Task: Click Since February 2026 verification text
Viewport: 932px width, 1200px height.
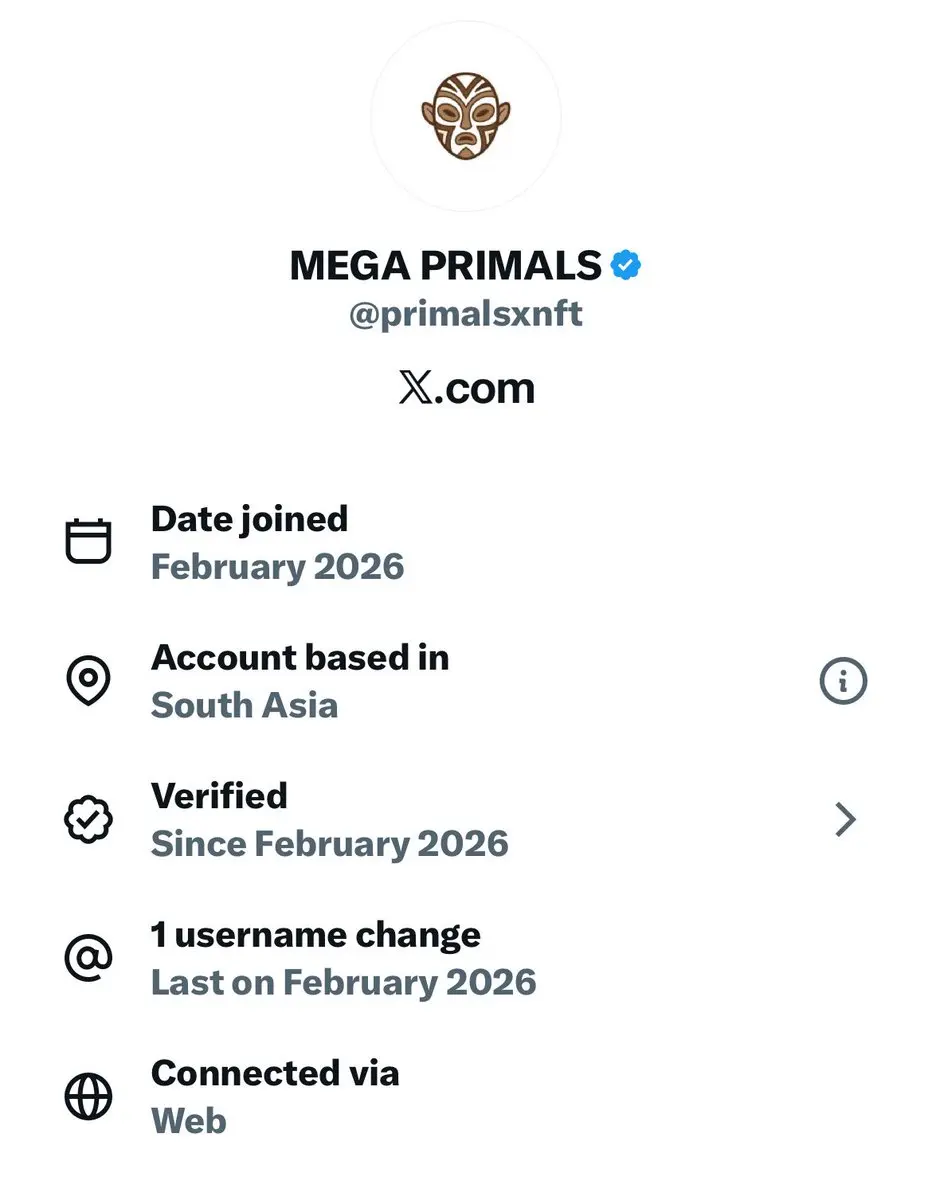Action: (329, 844)
